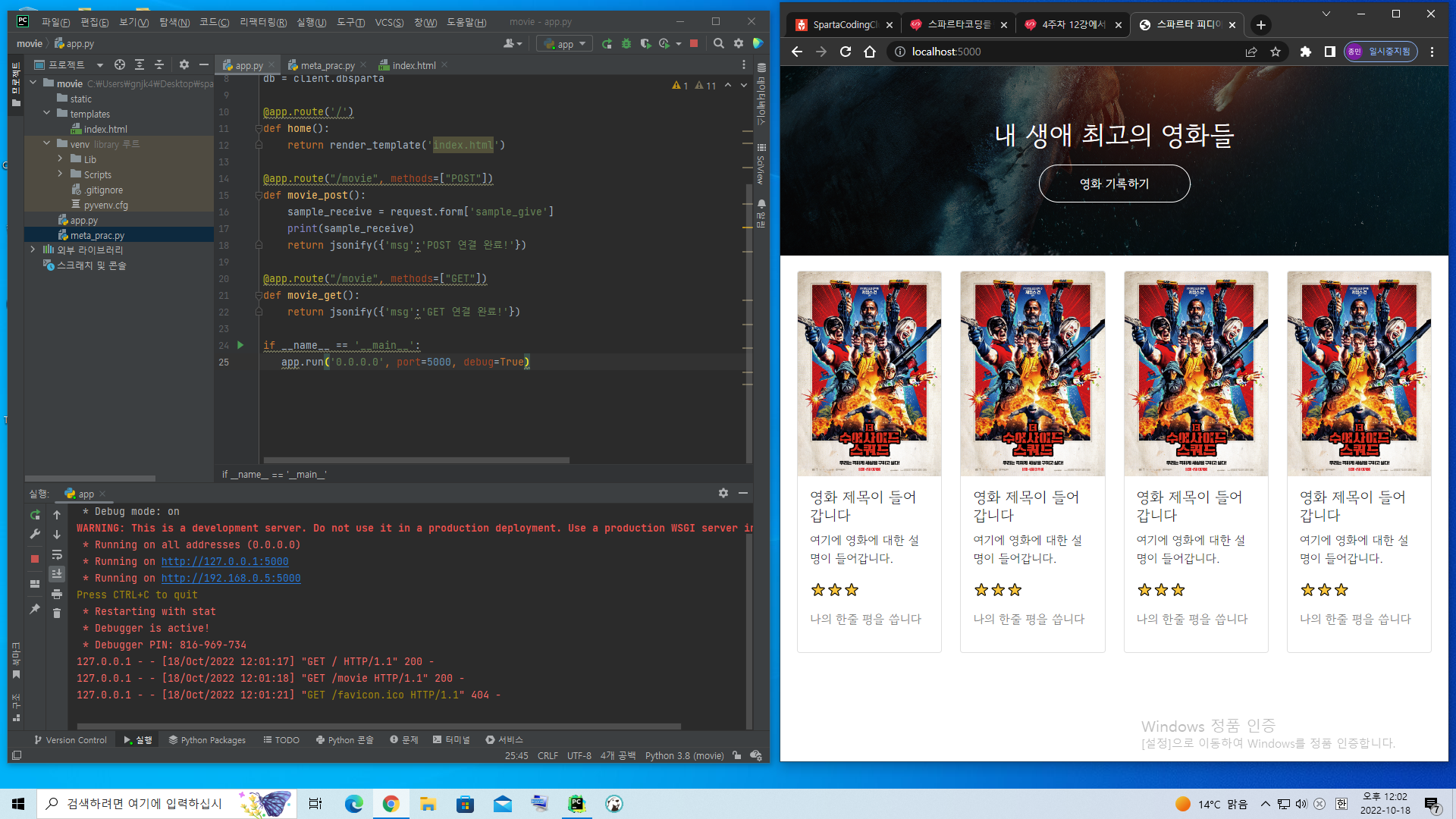Collapse the venv folder
Image resolution: width=1456 pixels, height=819 pixels.
47,143
